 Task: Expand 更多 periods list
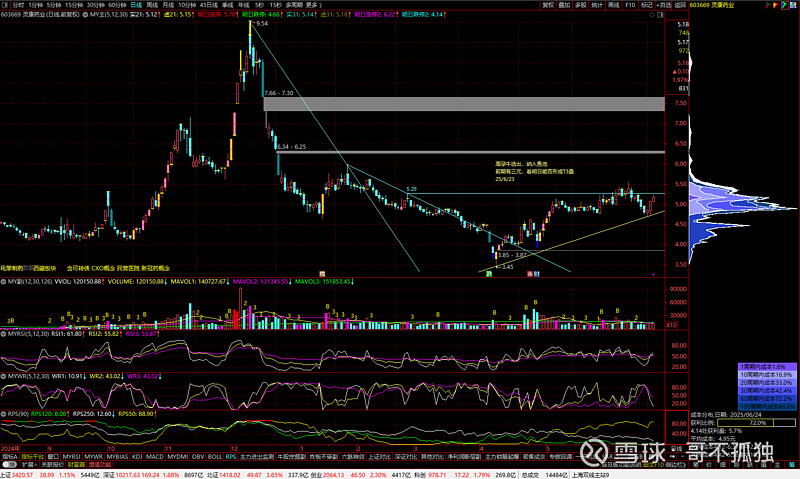click(312, 5)
